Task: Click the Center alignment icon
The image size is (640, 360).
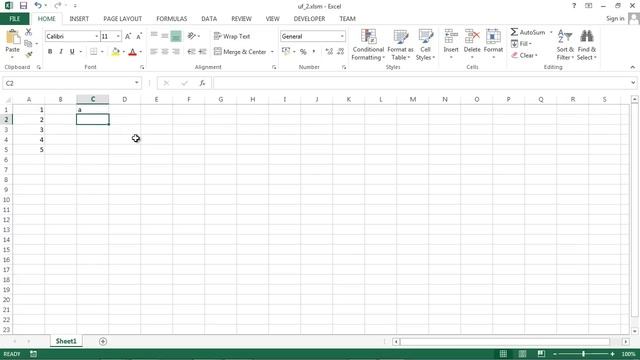Action: pos(165,51)
